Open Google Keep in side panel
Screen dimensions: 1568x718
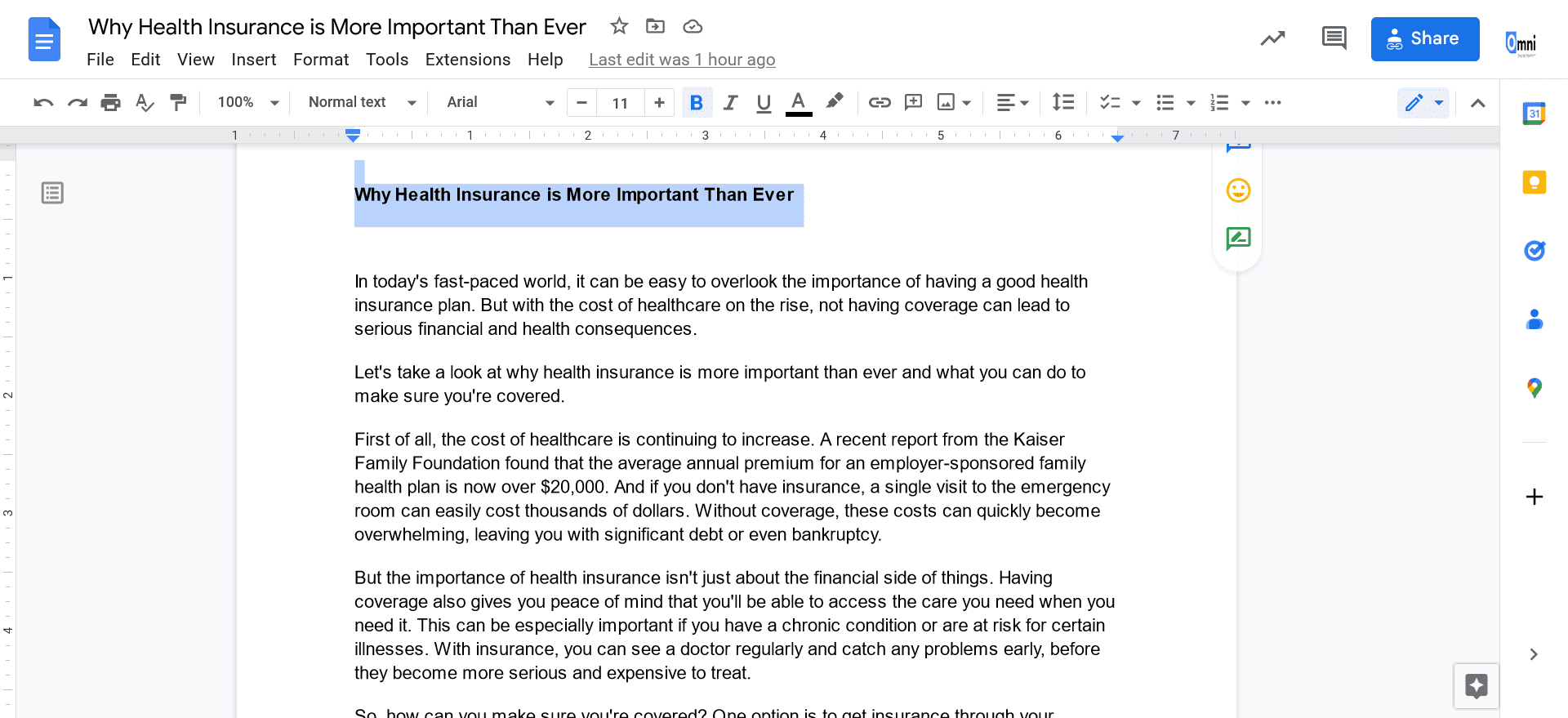[x=1534, y=181]
